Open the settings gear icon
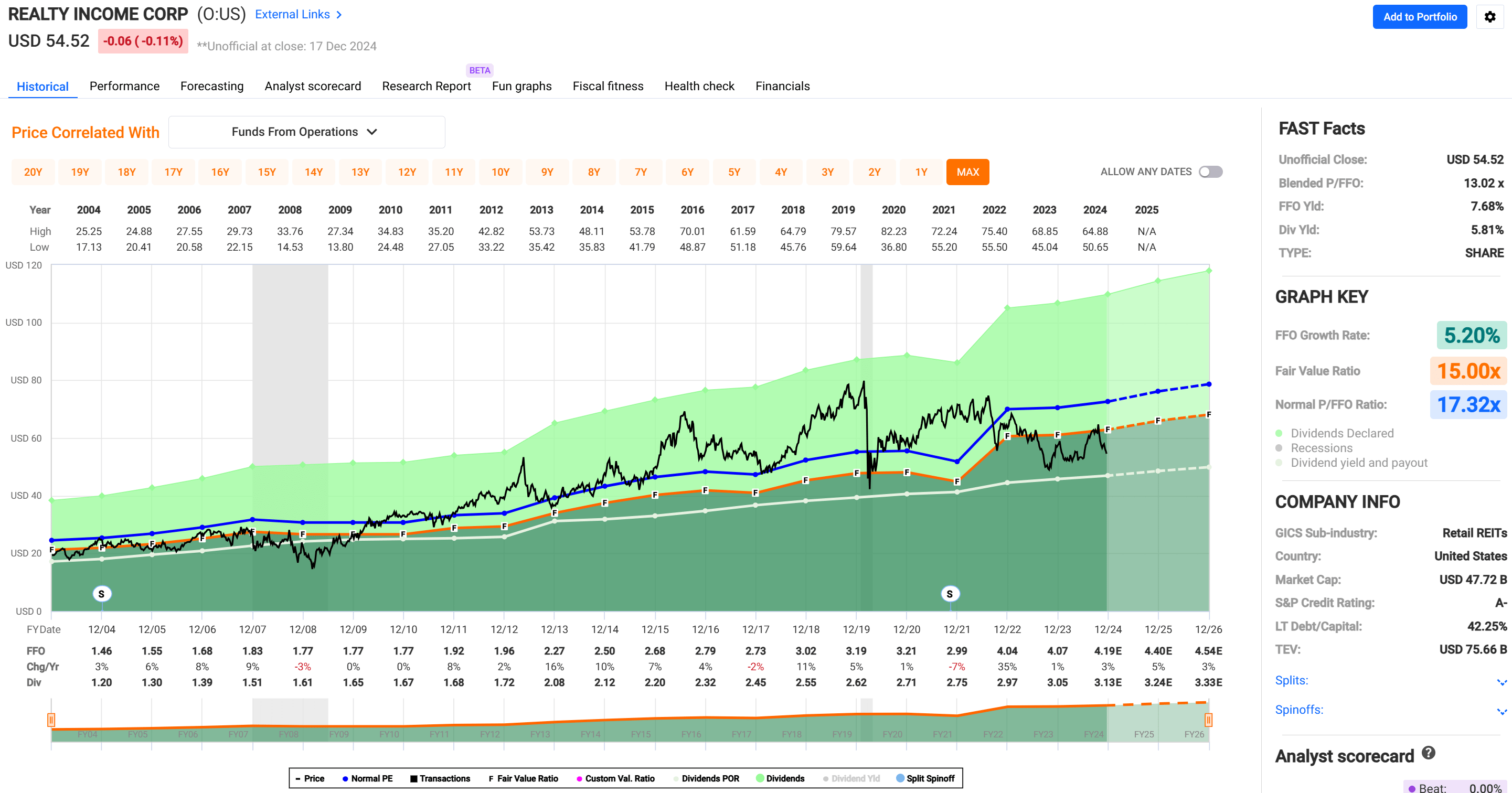 [x=1490, y=17]
